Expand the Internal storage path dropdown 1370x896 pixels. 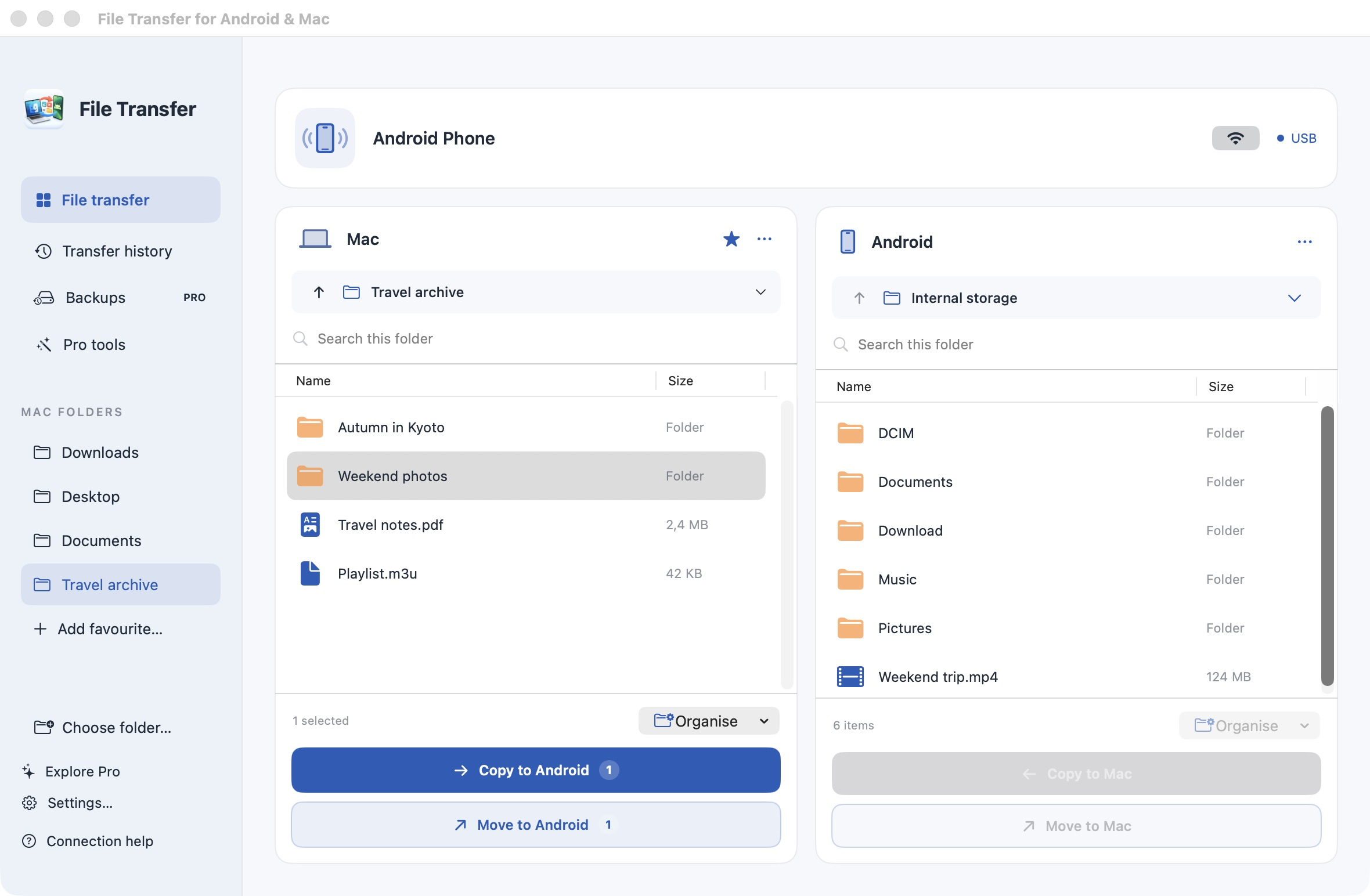pos(1295,298)
